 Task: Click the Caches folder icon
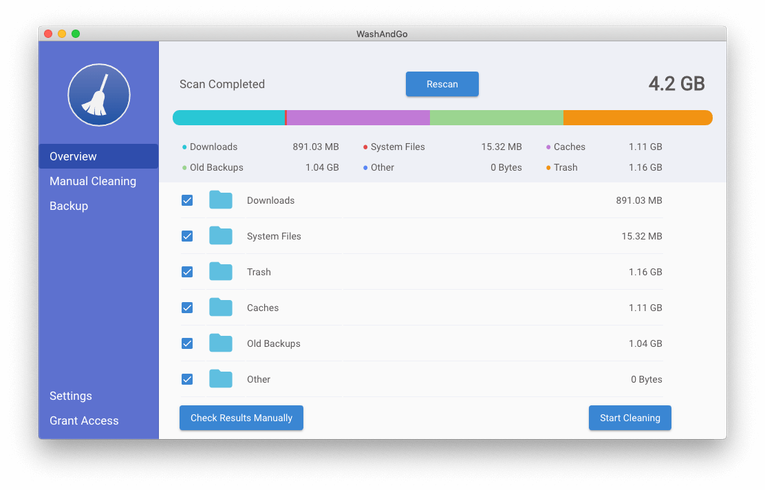pyautogui.click(x=221, y=307)
